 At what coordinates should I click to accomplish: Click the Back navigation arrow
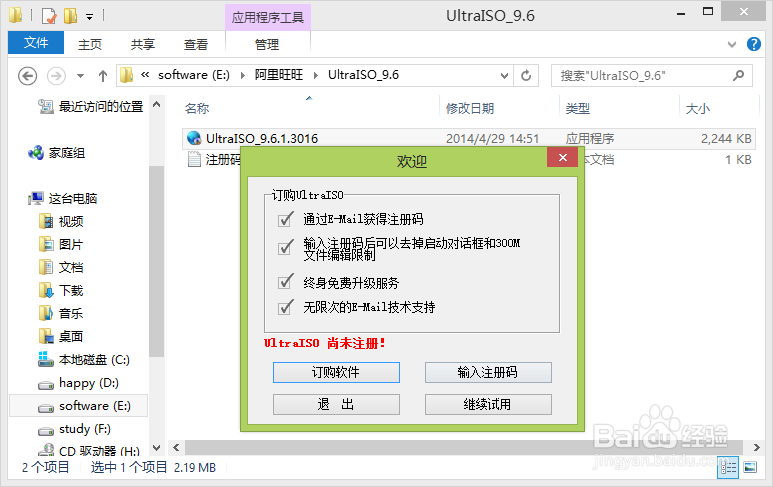(x=27, y=76)
